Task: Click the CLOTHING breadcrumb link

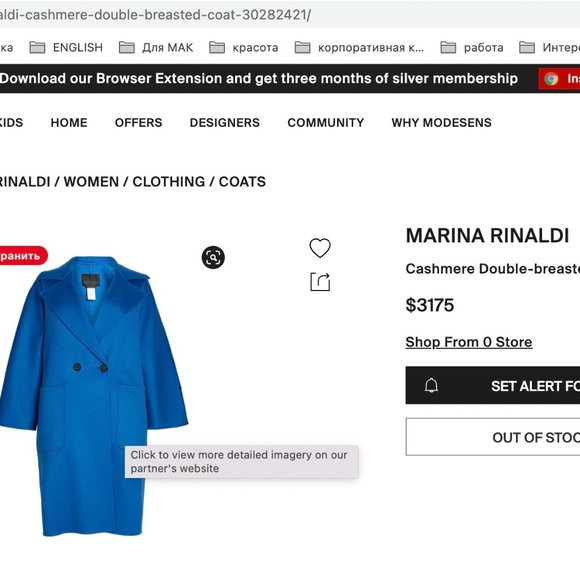Action: pos(169,182)
